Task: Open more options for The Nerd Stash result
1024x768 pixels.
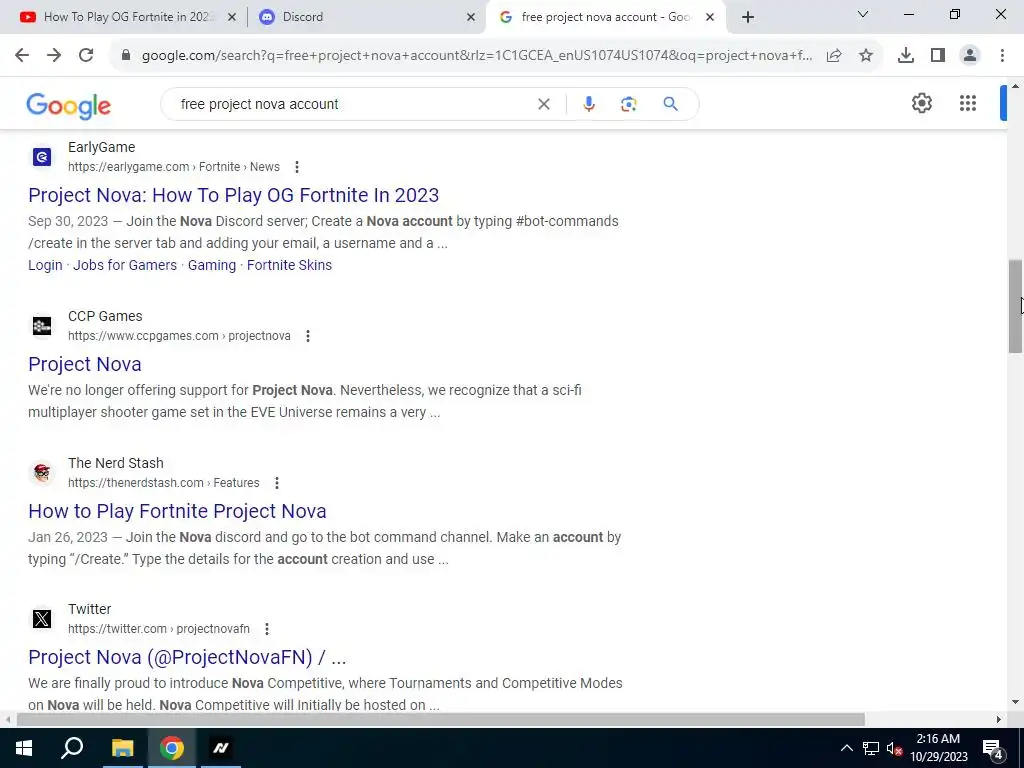Action: click(277, 483)
